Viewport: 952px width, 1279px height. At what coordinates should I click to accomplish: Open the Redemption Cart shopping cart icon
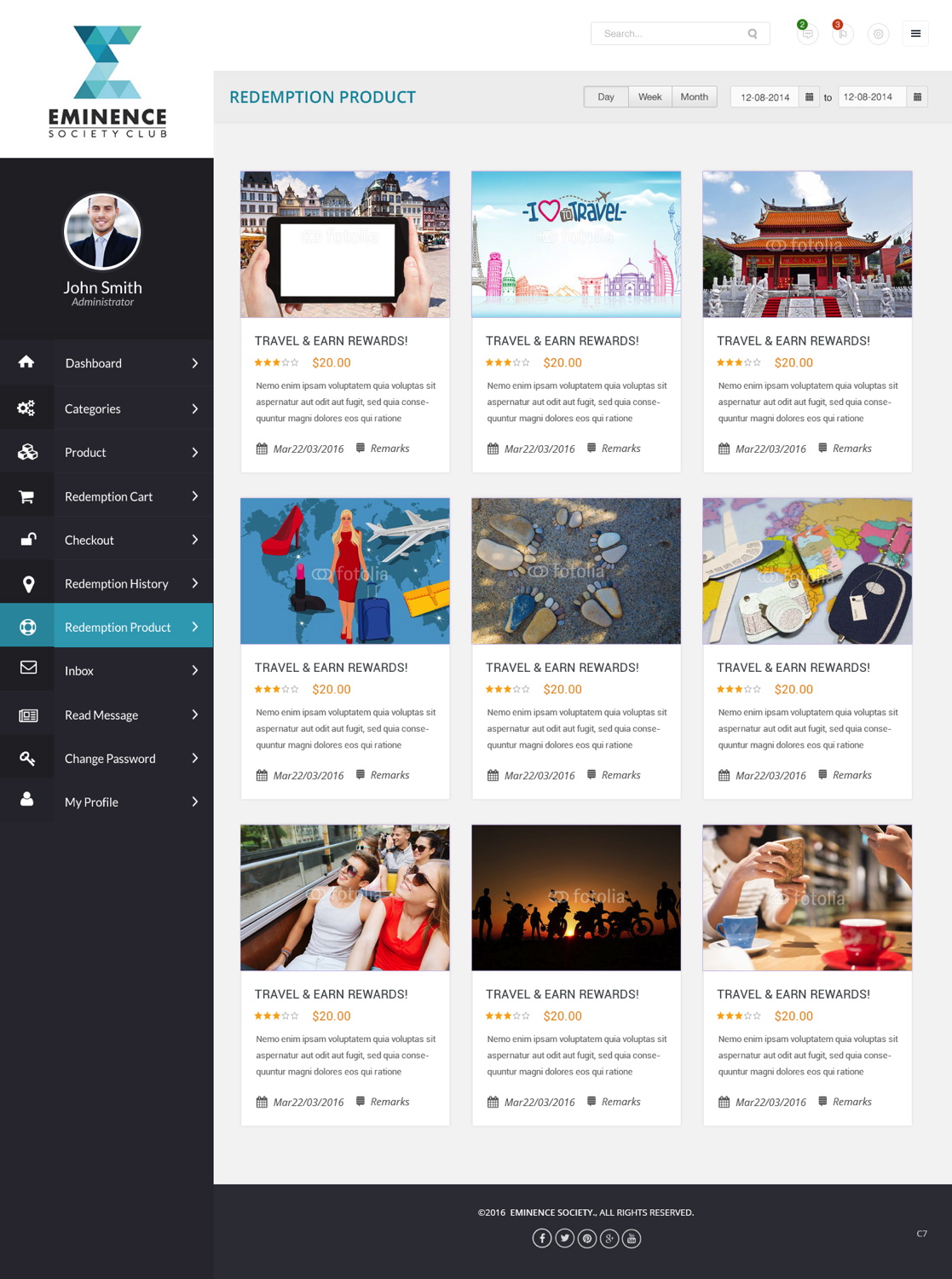pyautogui.click(x=26, y=495)
